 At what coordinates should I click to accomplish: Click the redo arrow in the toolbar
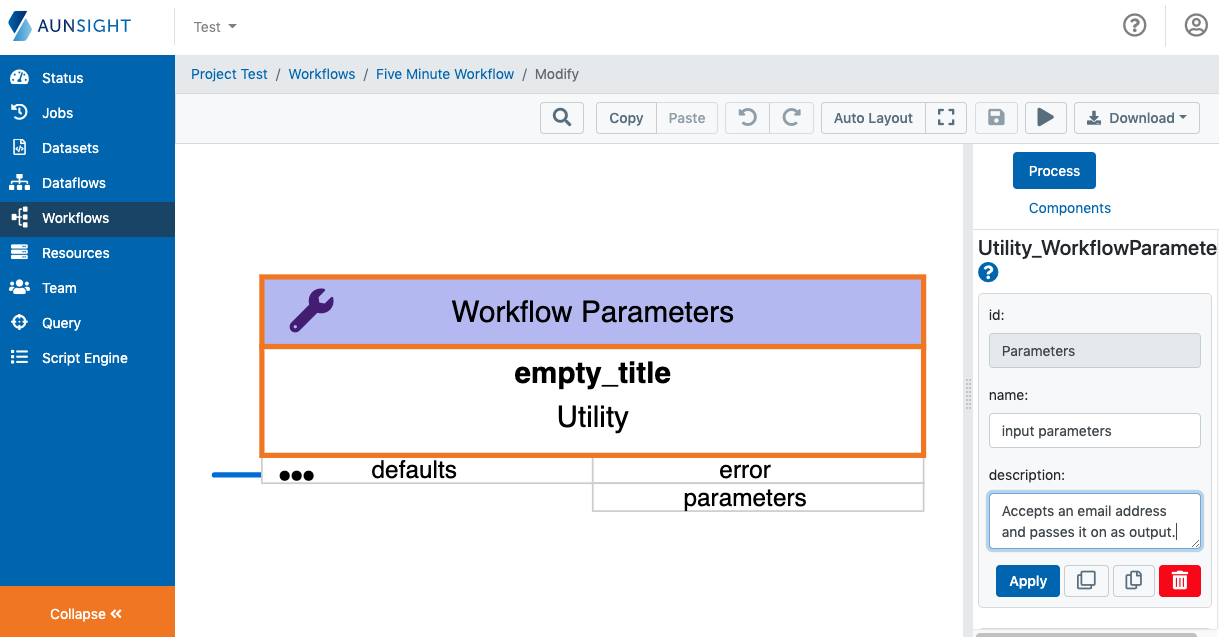791,117
